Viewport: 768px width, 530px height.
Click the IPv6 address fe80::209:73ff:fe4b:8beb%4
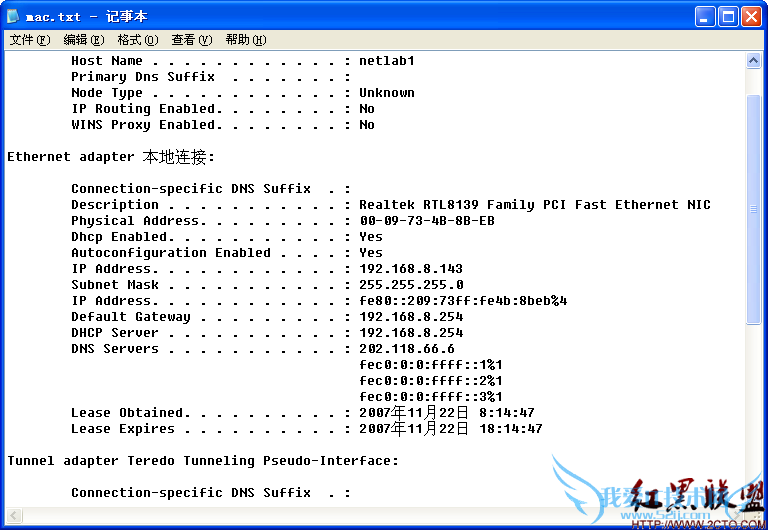click(x=463, y=301)
